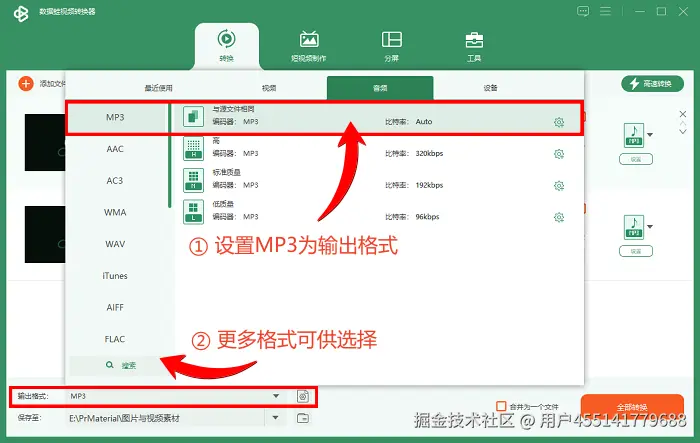Click the 高速转换 high-speed conversion button
700x443 pixels.
(x=652, y=84)
